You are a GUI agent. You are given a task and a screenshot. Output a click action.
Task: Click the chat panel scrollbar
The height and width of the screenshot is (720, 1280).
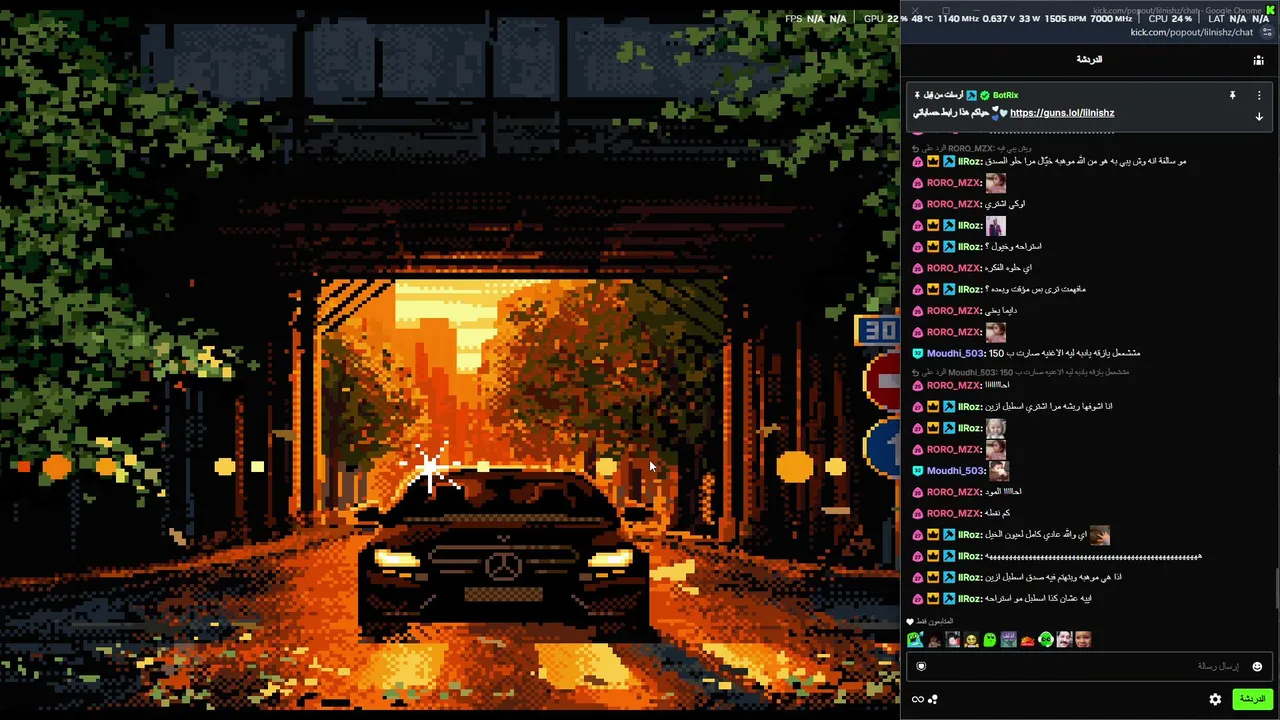click(x=1276, y=586)
